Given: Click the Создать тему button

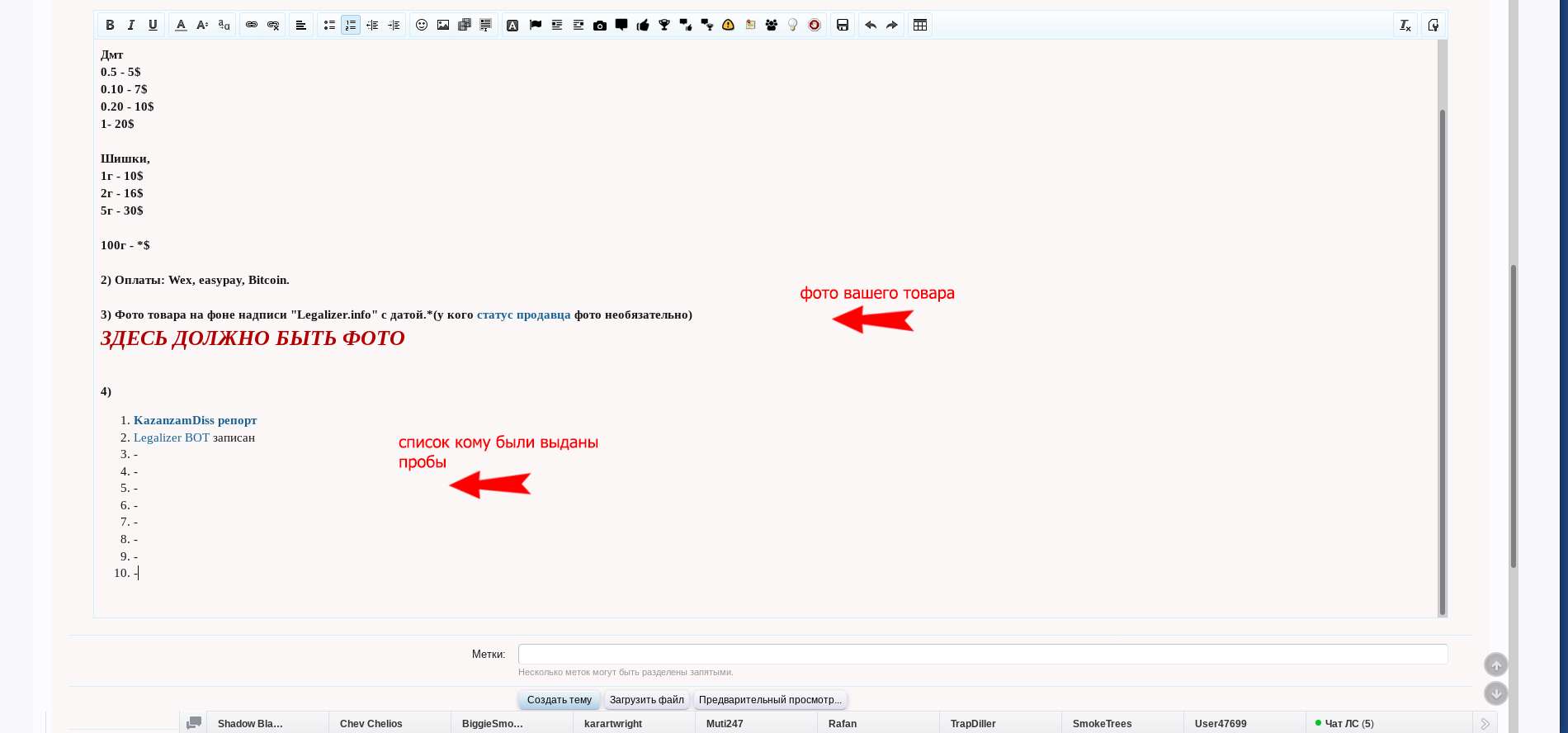Looking at the screenshot, I should (x=559, y=700).
